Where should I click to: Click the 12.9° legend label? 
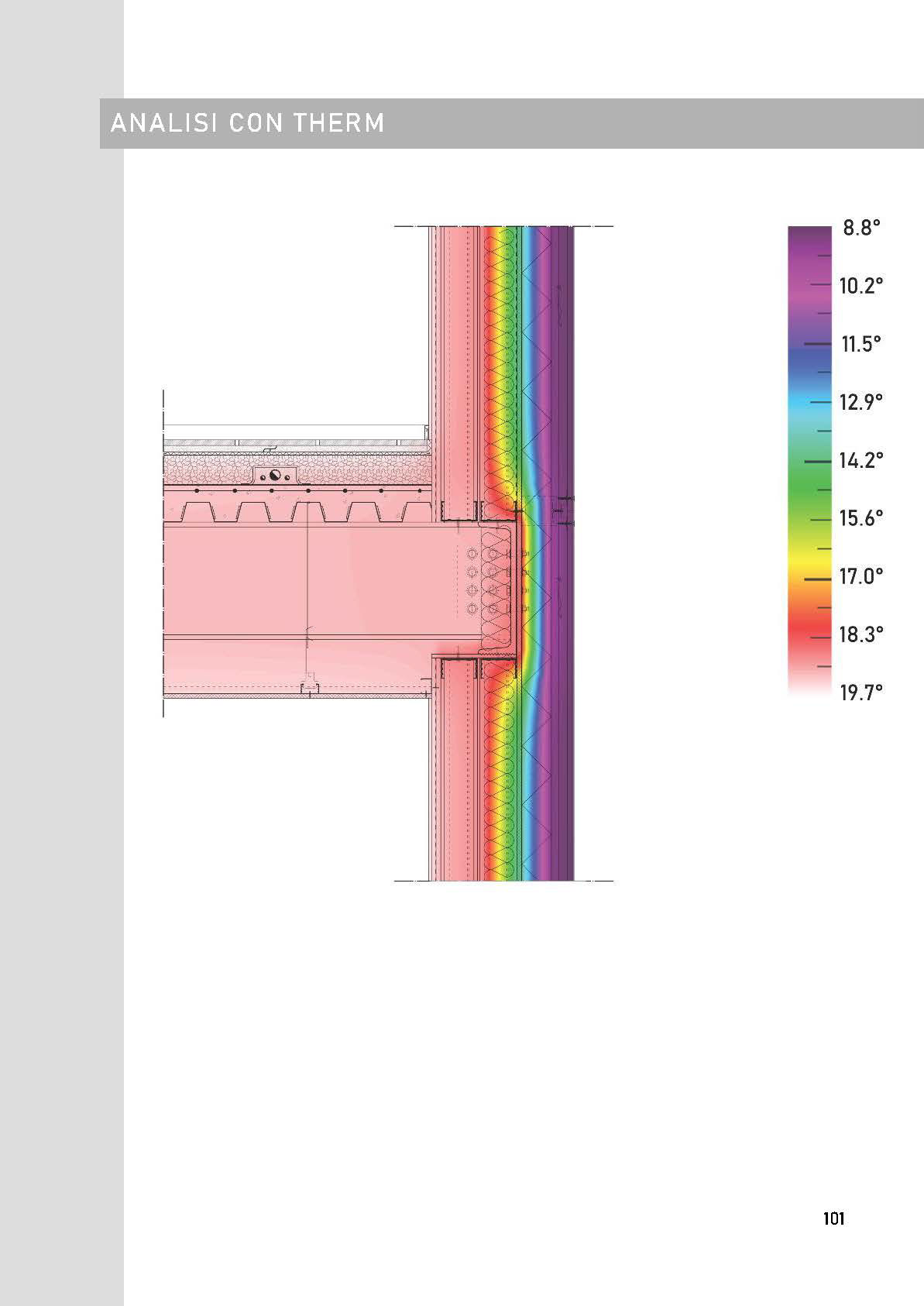tap(861, 402)
